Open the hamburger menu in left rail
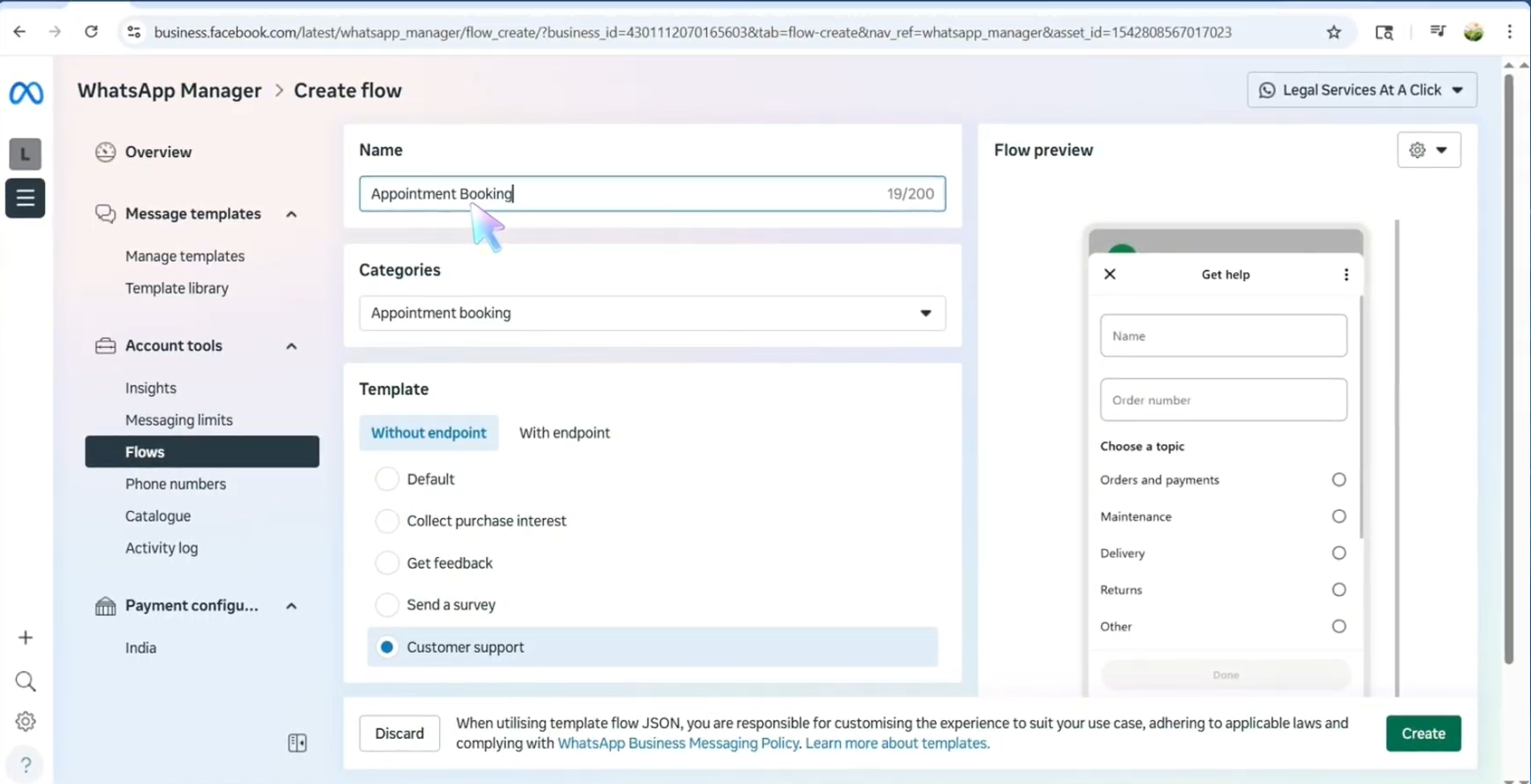The image size is (1531, 784). pos(25,198)
